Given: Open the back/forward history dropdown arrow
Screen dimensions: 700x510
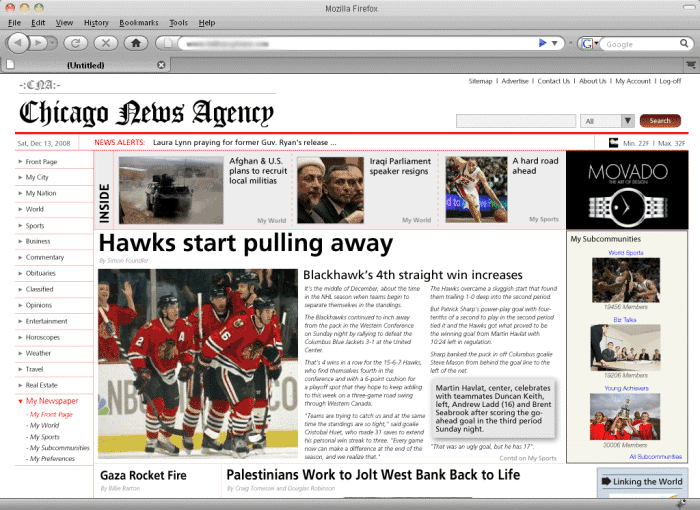Looking at the screenshot, I should point(52,43).
